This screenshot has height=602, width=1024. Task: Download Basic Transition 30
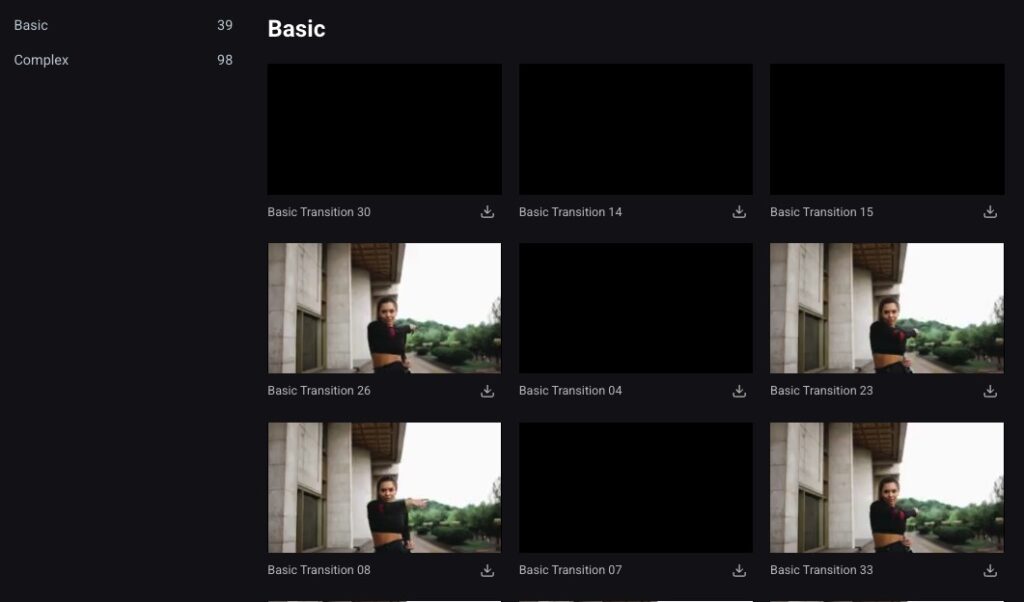point(487,212)
